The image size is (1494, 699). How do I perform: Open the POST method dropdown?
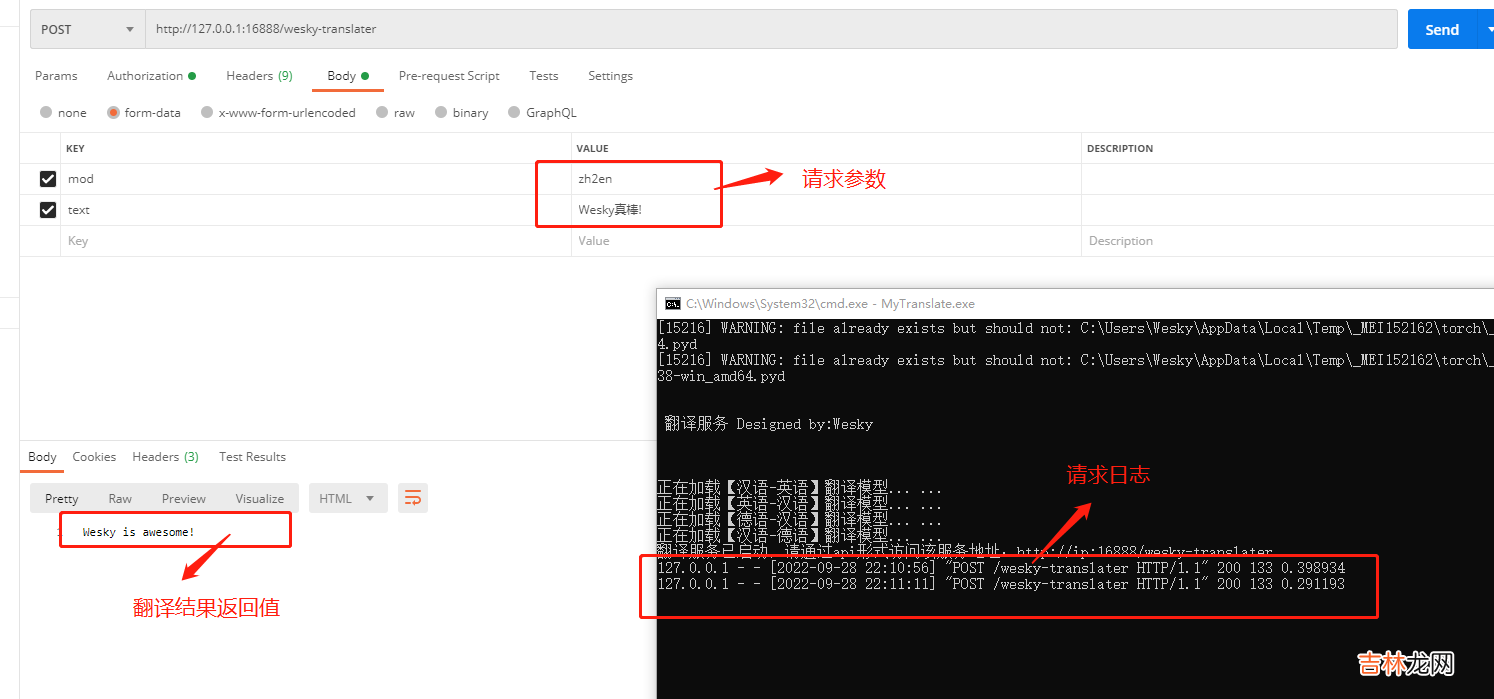[87, 30]
